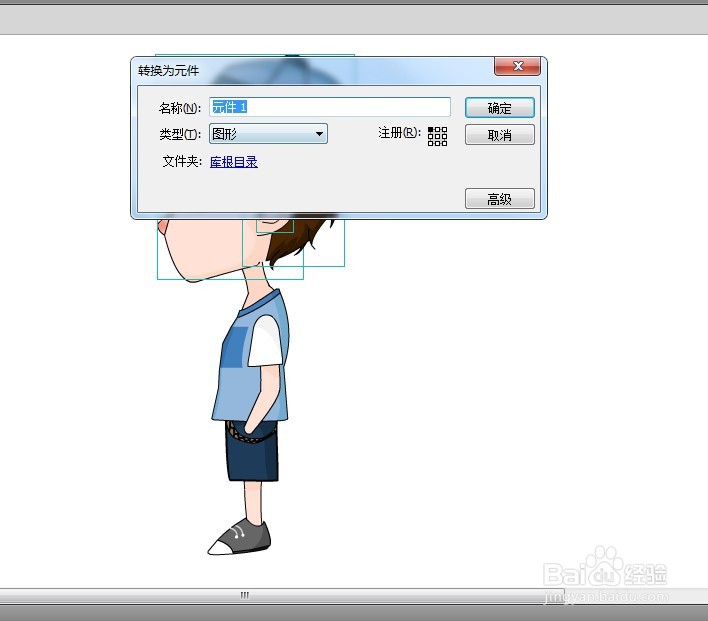708x621 pixels.
Task: Set the registration point grid icon
Action: (x=437, y=136)
